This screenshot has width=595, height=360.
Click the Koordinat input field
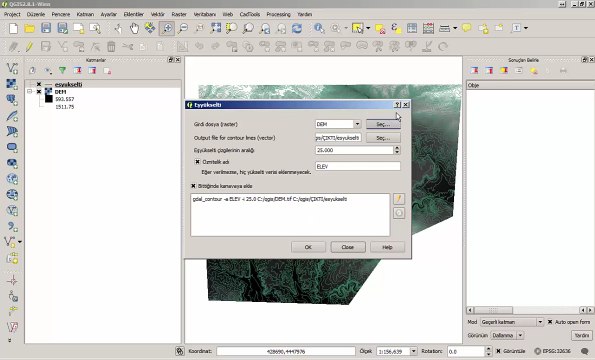286,351
